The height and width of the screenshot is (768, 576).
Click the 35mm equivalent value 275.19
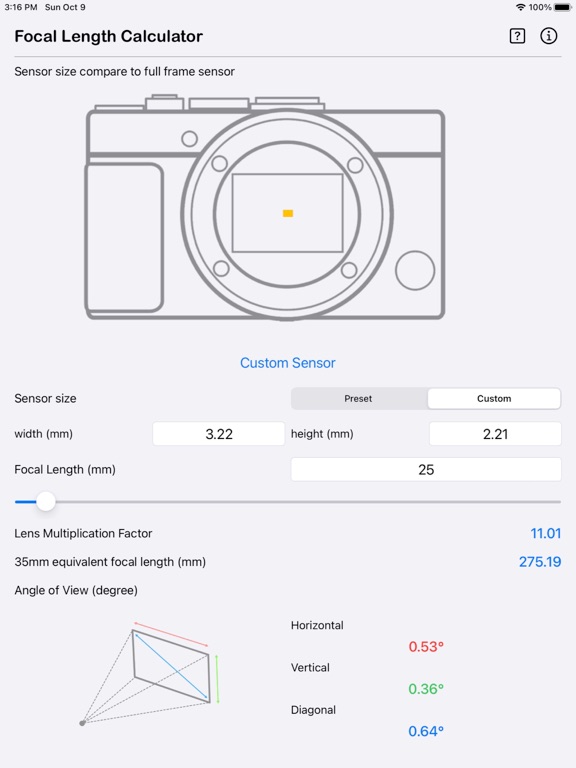[x=540, y=562]
